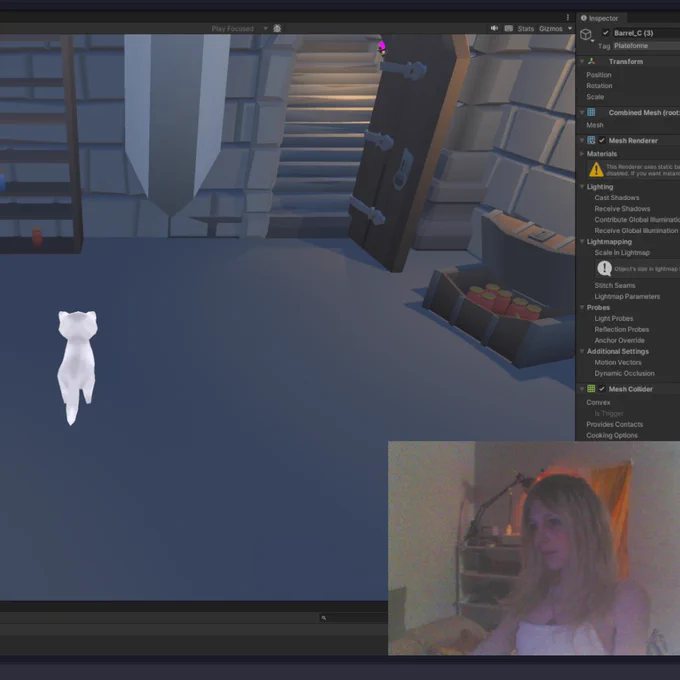Collapse the Combined Mesh component
This screenshot has width=680, height=680.
[582, 112]
